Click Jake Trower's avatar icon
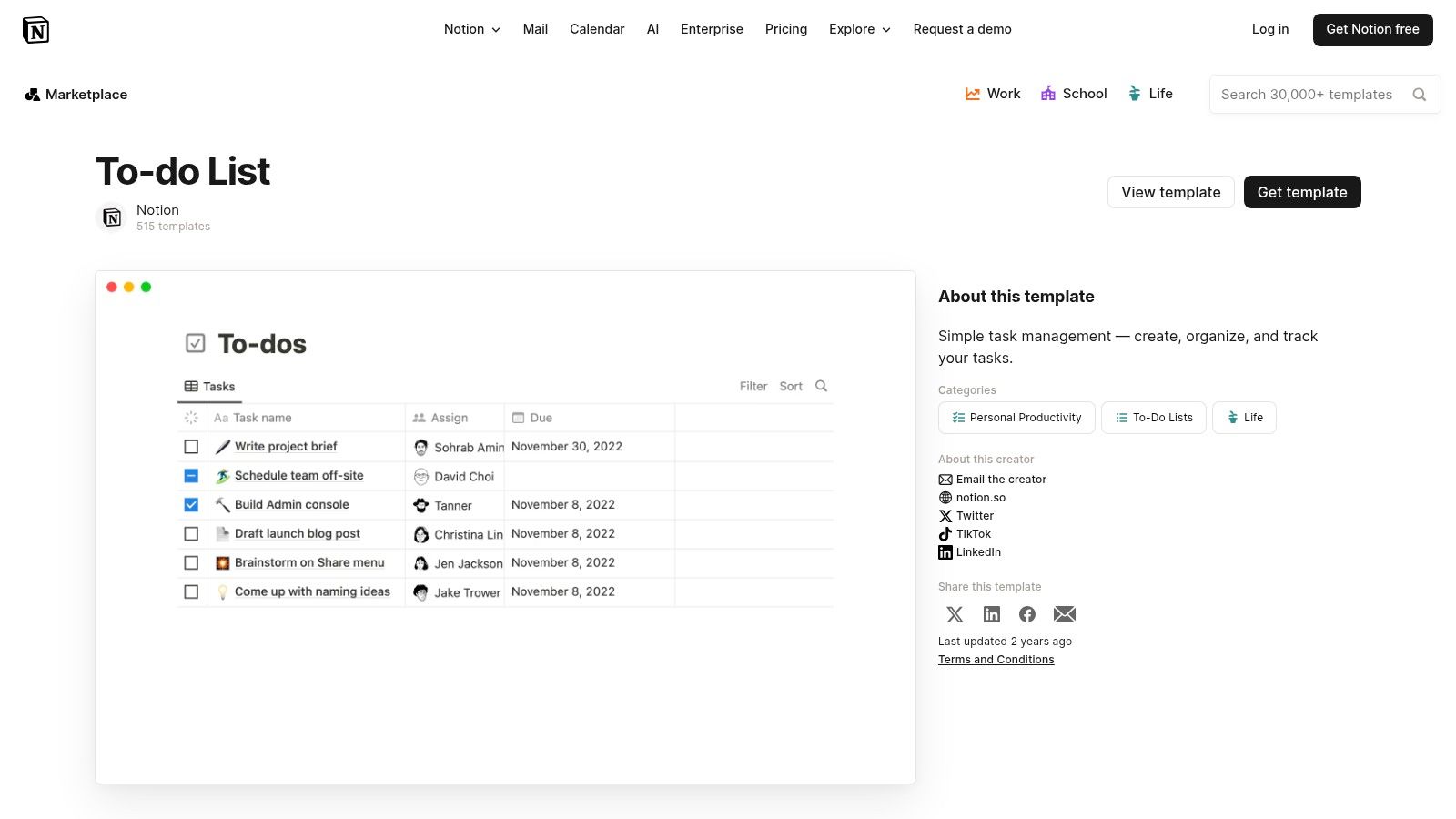This screenshot has width=1456, height=819. click(x=421, y=592)
